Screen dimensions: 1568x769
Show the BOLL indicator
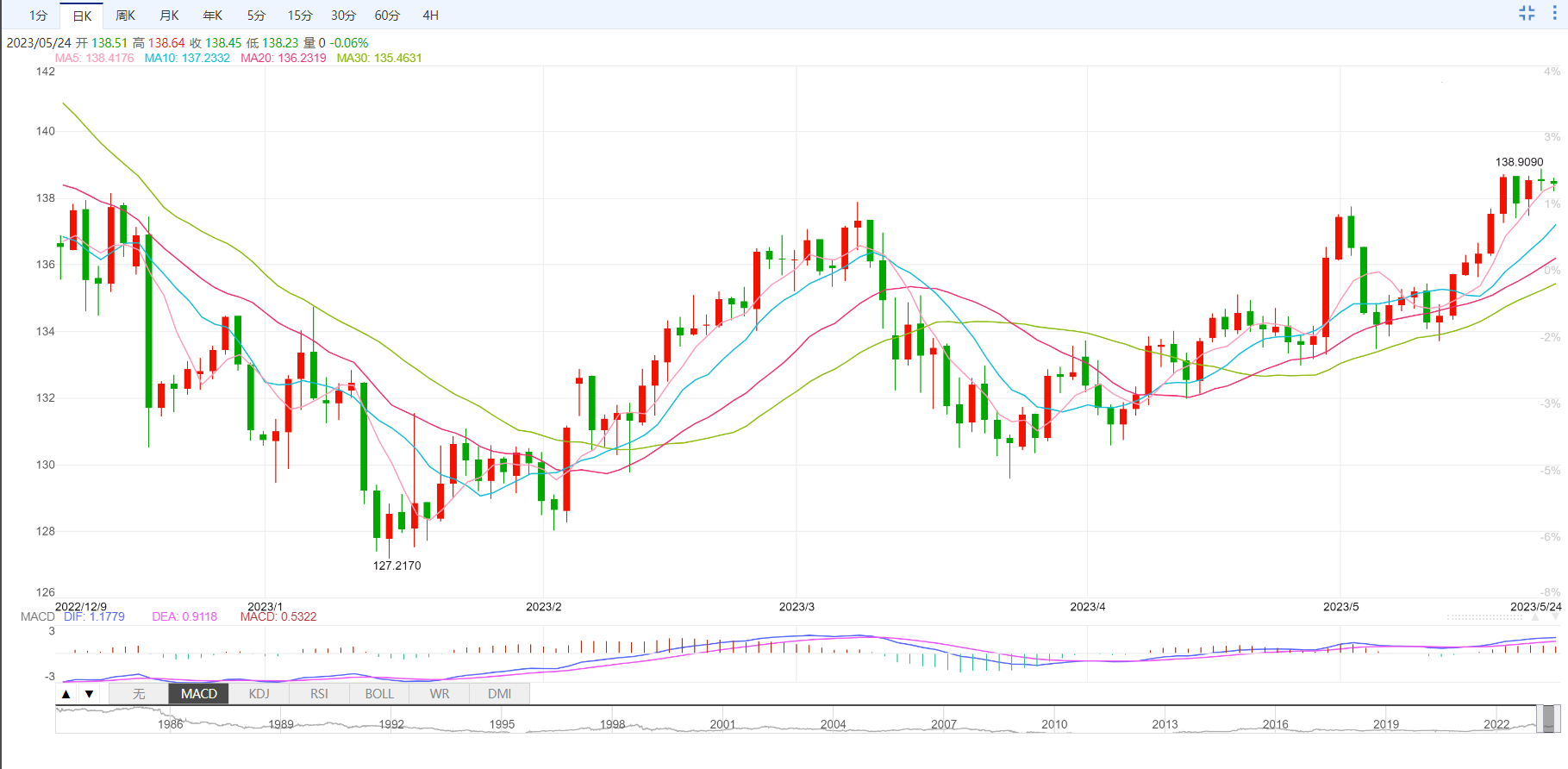(x=379, y=694)
